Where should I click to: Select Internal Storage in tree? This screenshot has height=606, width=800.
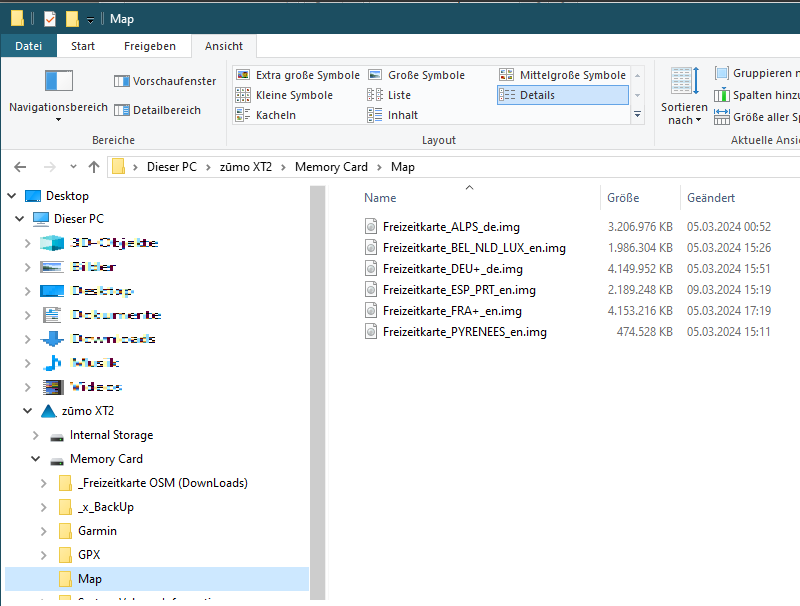pyautogui.click(x=111, y=435)
